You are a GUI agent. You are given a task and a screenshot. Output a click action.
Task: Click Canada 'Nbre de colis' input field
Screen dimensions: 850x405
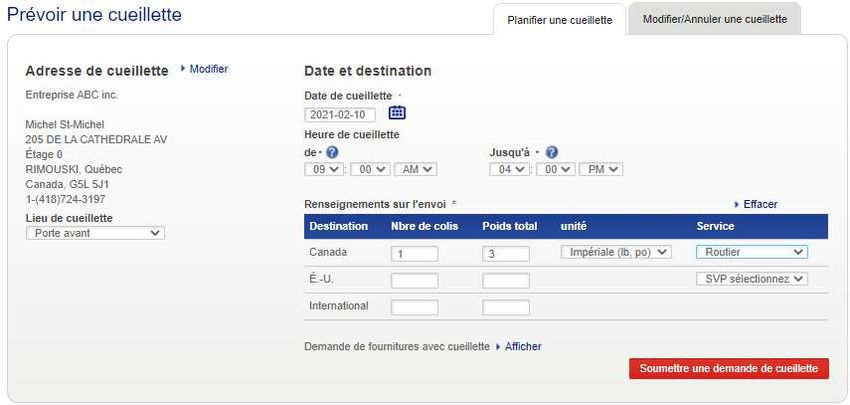point(414,254)
